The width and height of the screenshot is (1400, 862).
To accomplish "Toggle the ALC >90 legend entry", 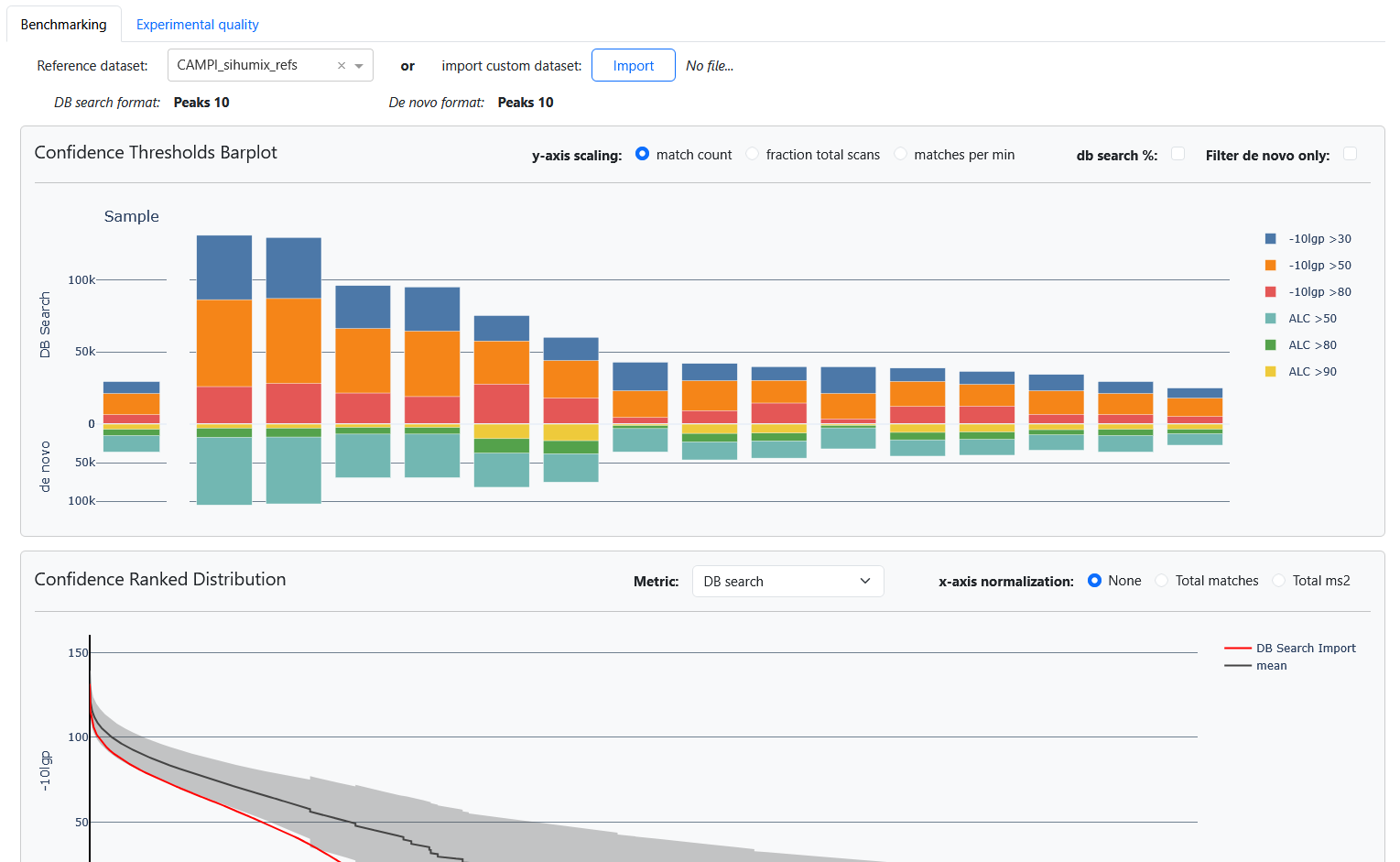I will 1311,372.
